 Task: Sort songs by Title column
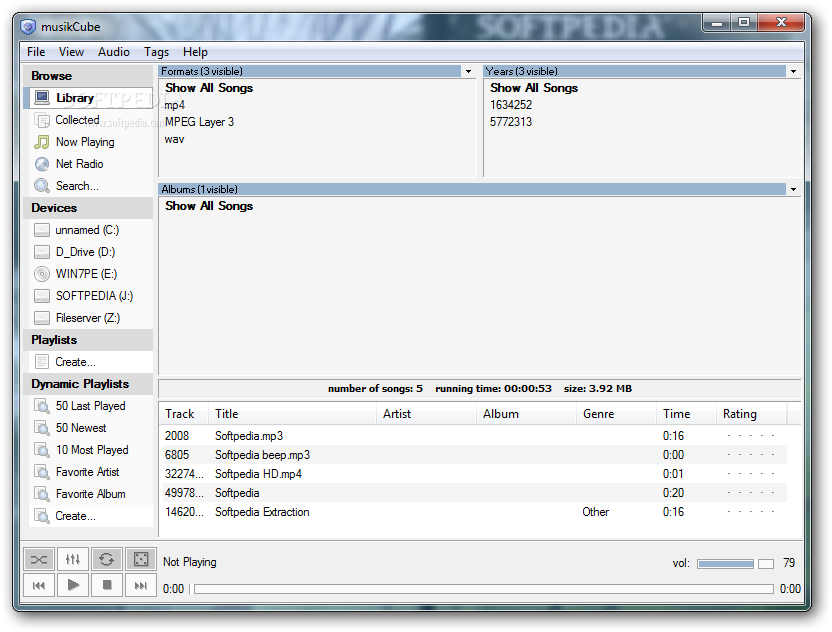pos(292,414)
